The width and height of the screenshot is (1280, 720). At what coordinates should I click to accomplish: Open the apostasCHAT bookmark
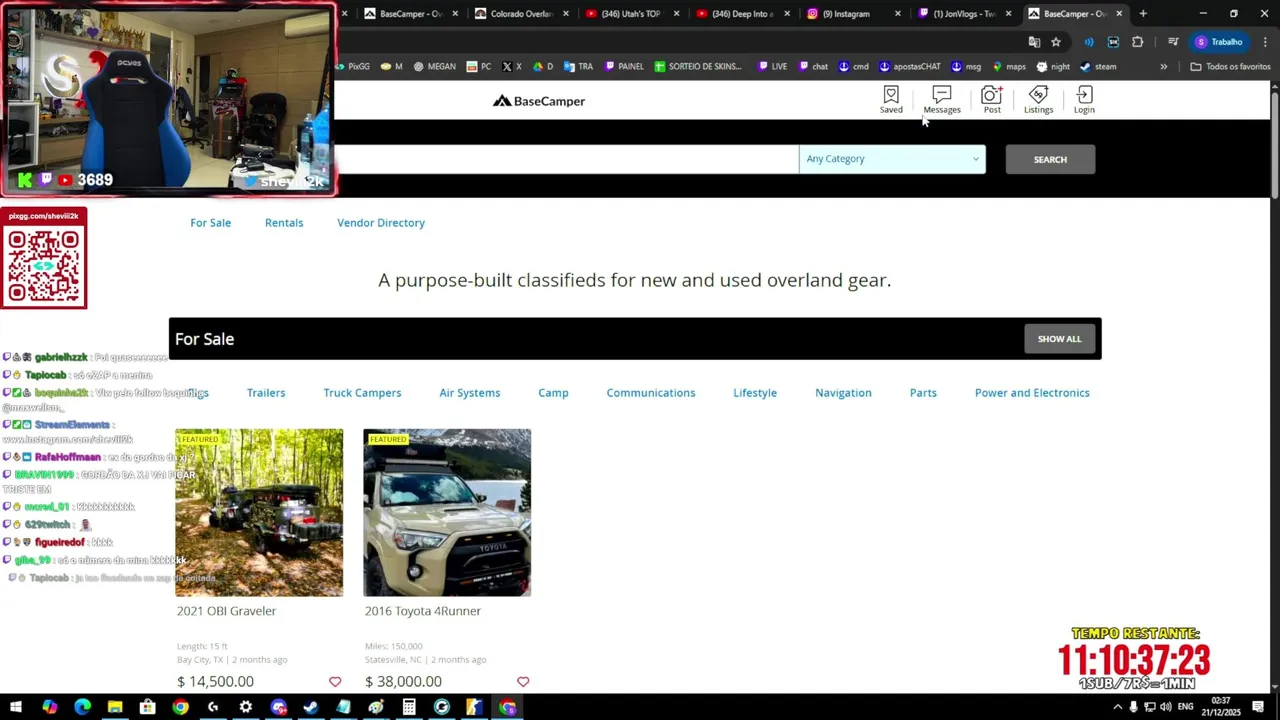[910, 67]
